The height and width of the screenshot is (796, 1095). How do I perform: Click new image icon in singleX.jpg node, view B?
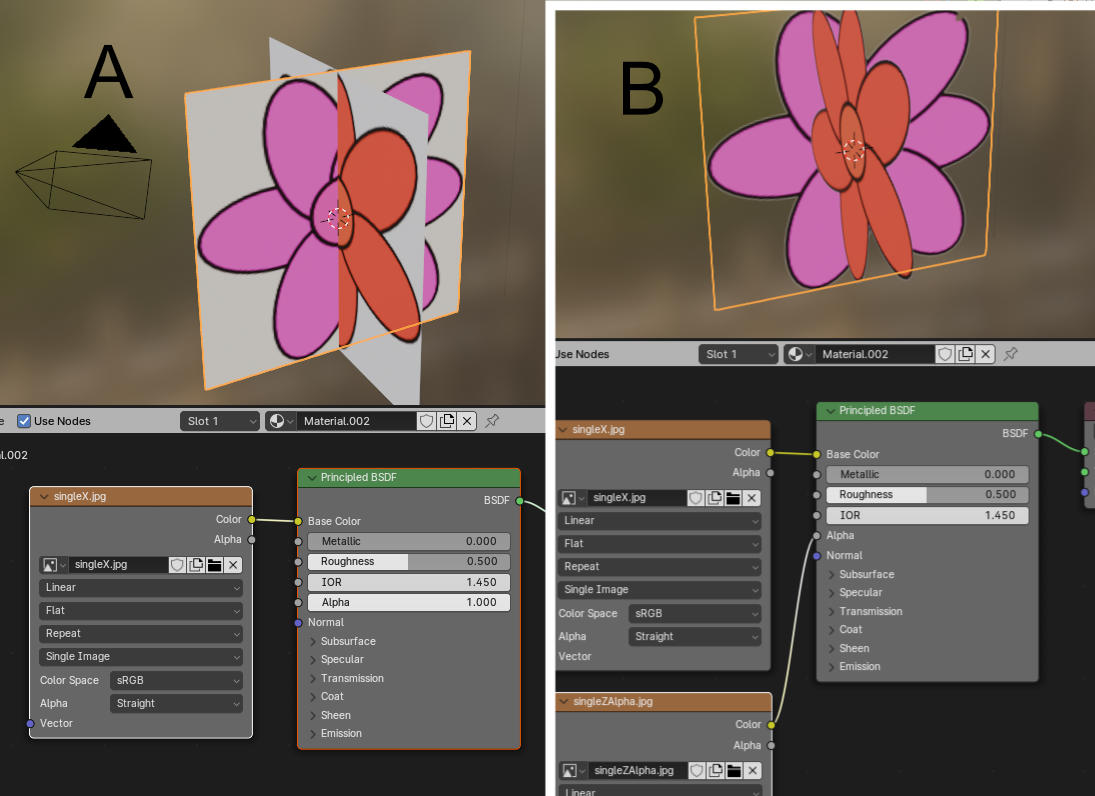[714, 498]
